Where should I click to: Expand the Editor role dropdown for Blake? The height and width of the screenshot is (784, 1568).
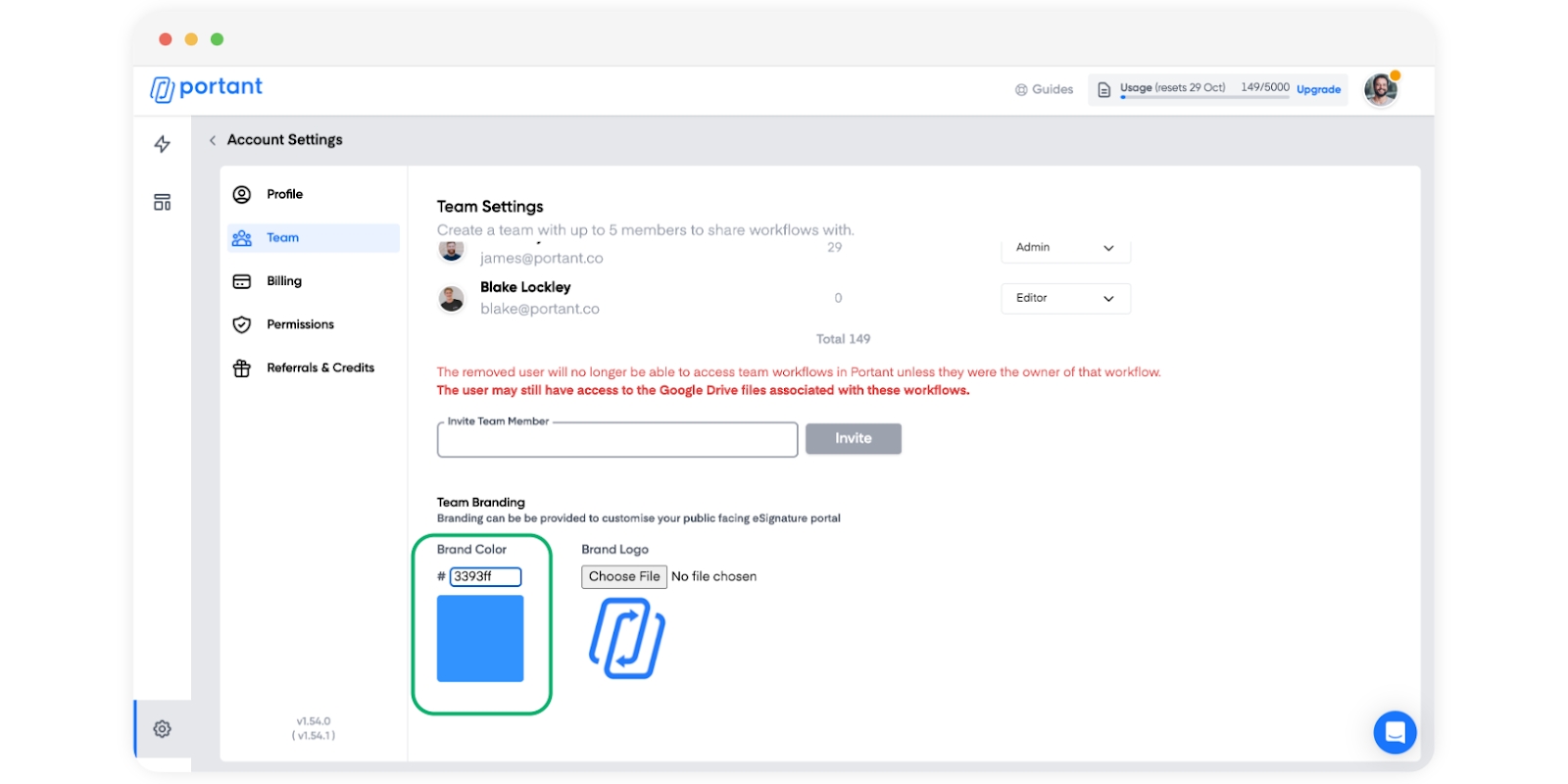[1065, 298]
